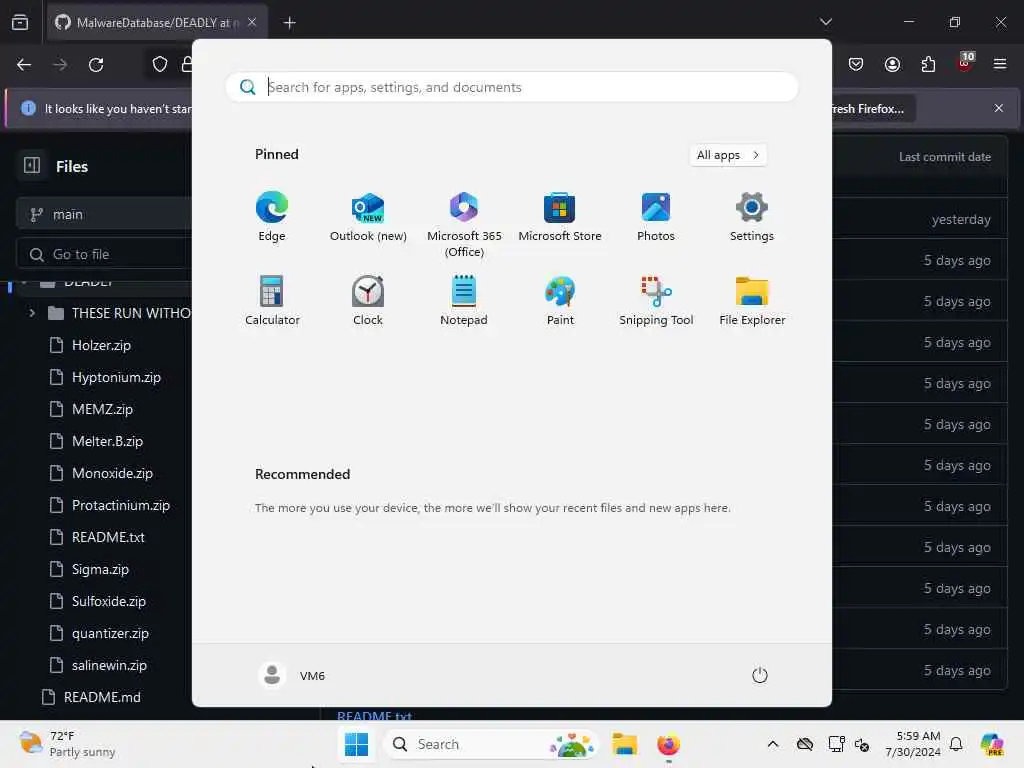The image size is (1024, 768).
Task: Select Sigma.zip file
Action: 101,569
